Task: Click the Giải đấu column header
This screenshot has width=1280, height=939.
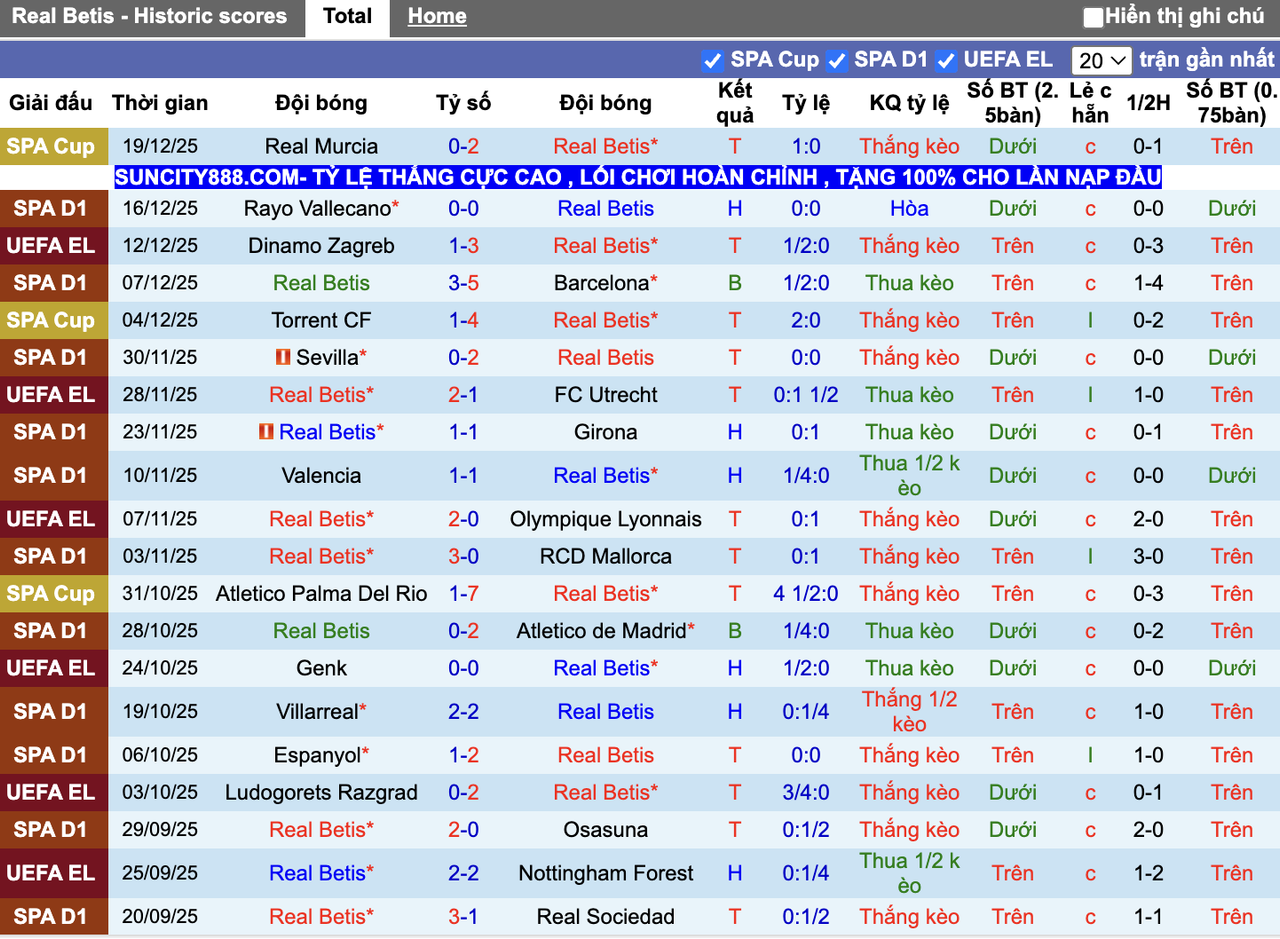Action: tap(51, 103)
